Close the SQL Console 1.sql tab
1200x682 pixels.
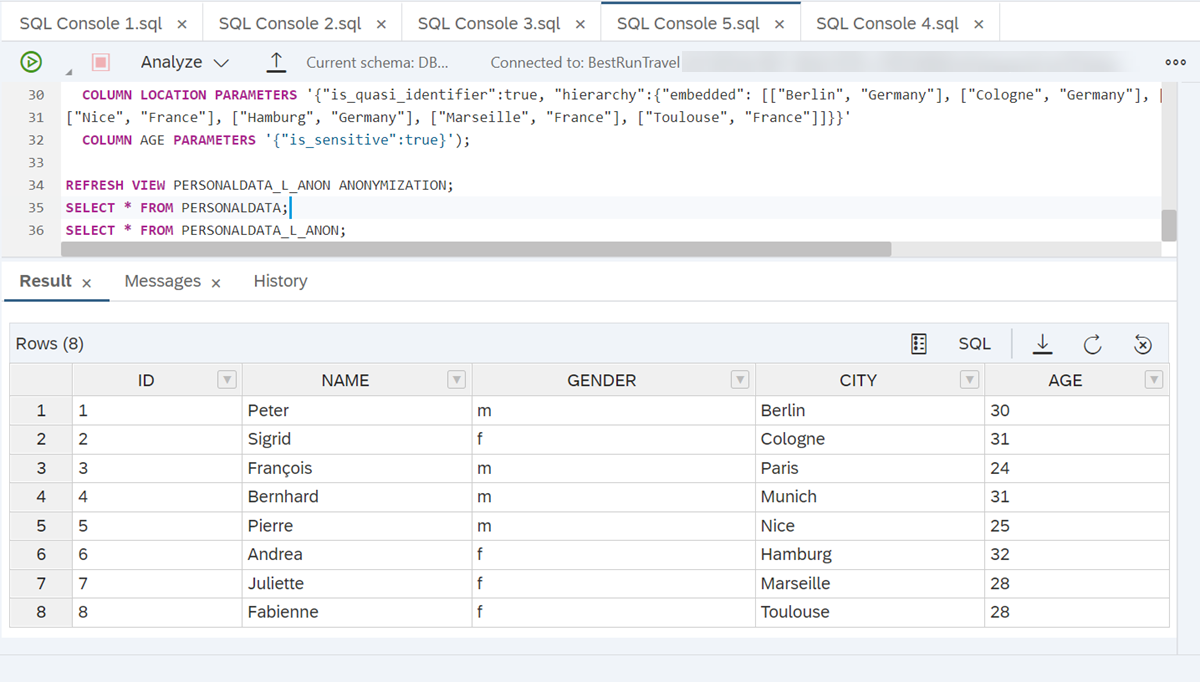(x=181, y=24)
